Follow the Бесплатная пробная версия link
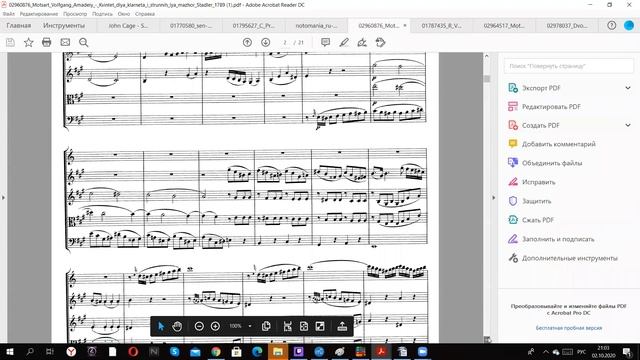This screenshot has height=360, width=640. click(x=569, y=328)
